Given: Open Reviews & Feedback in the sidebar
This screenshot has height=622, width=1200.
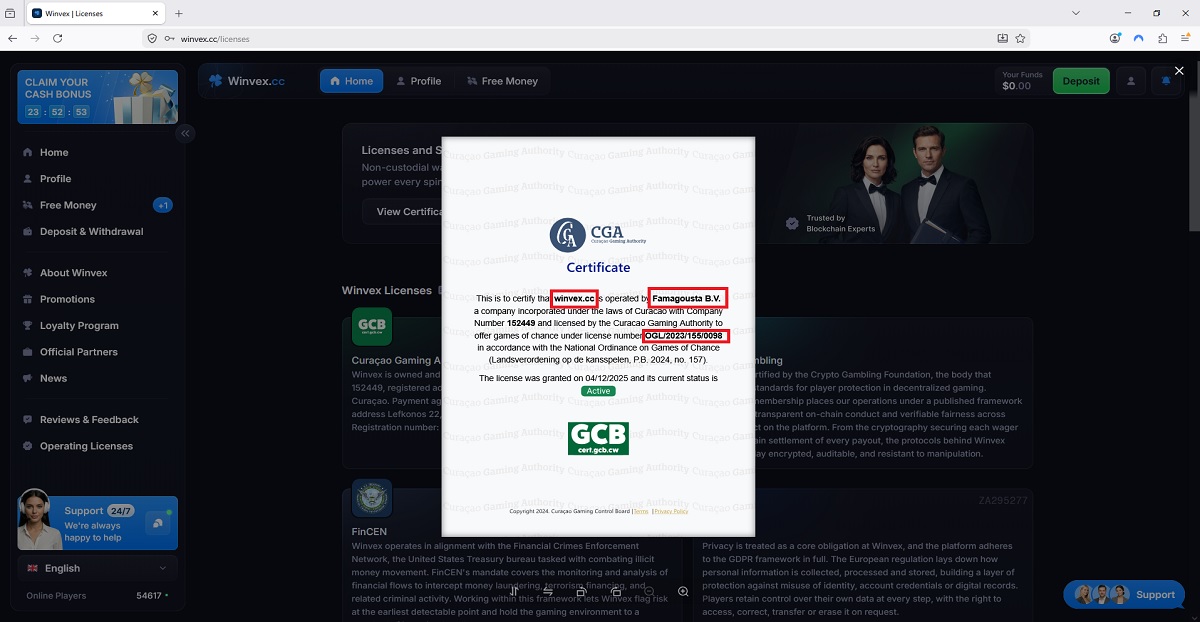Looking at the screenshot, I should pos(97,420).
